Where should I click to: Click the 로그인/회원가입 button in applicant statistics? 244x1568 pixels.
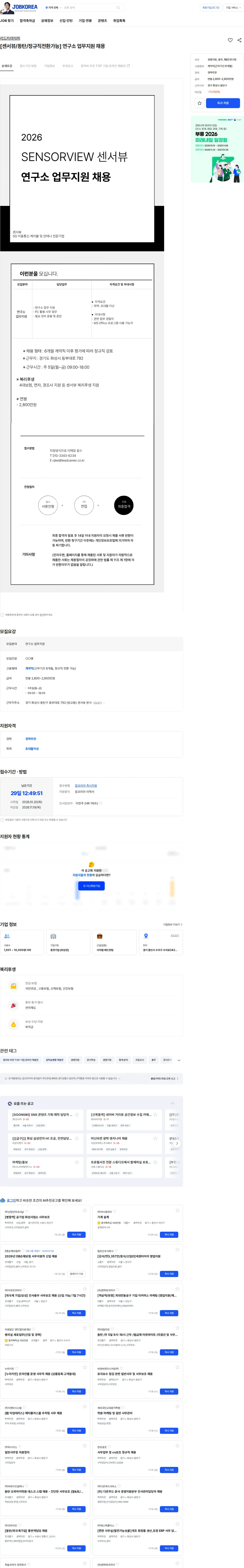click(91, 886)
